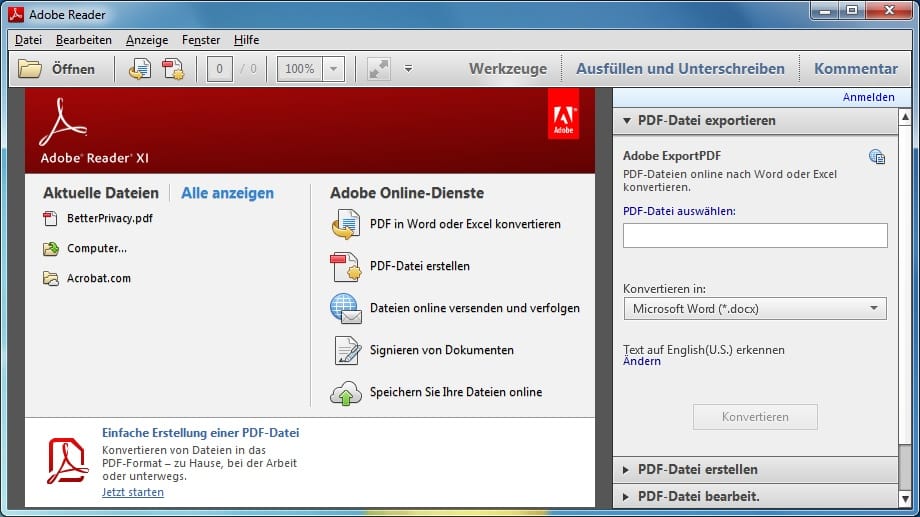Click the Ändern language link

[x=641, y=361]
